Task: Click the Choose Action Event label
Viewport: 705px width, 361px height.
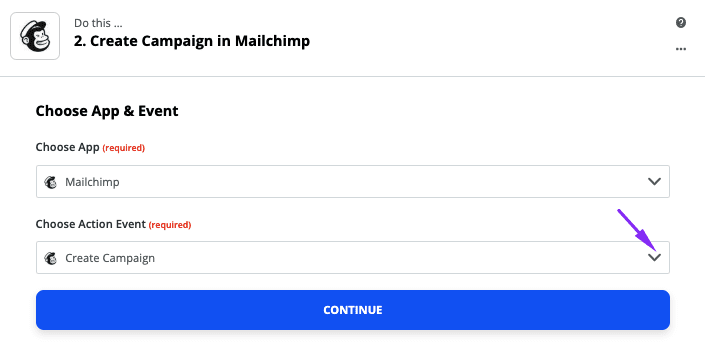Action: (91, 224)
